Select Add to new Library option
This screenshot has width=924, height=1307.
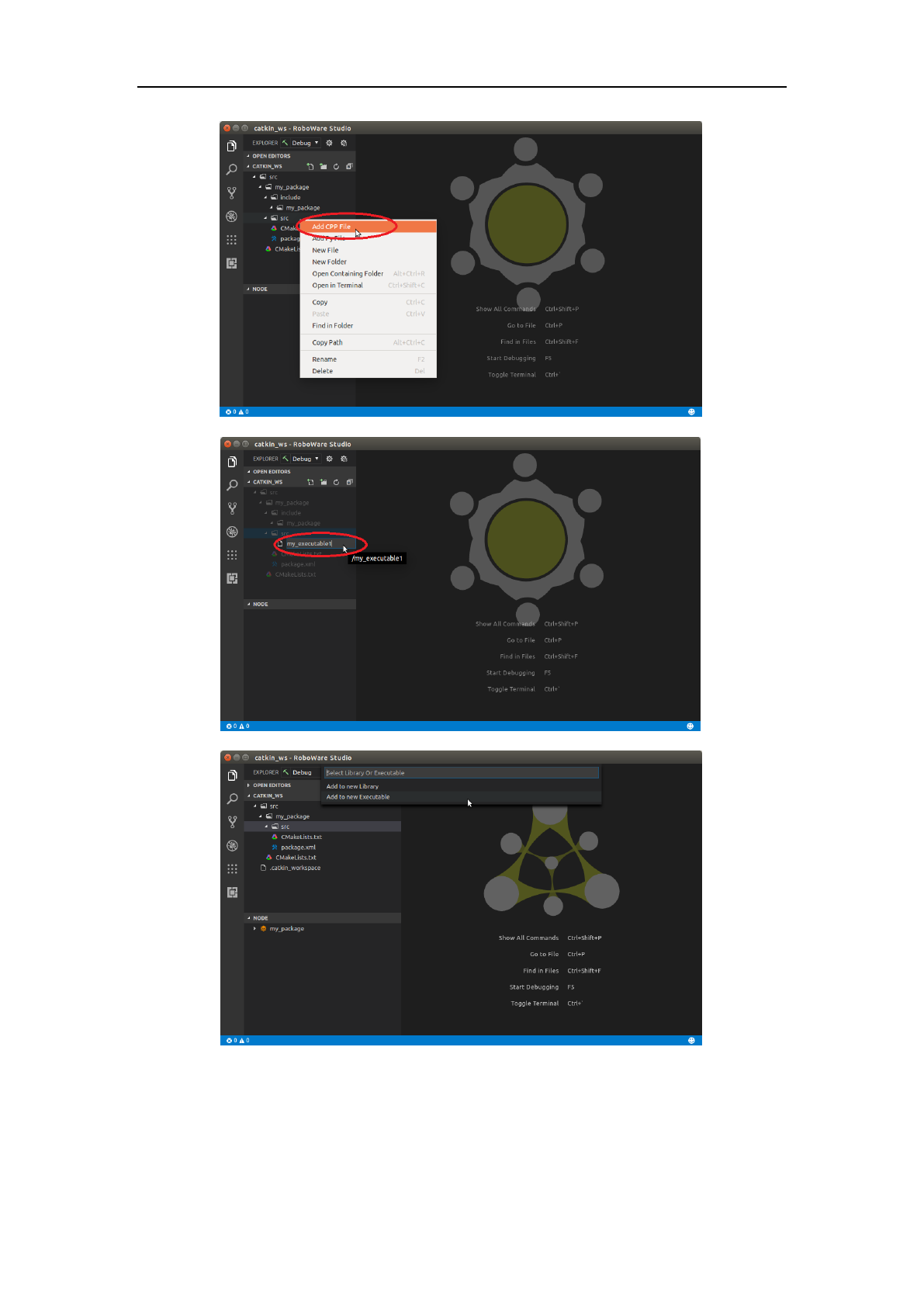tap(462, 786)
